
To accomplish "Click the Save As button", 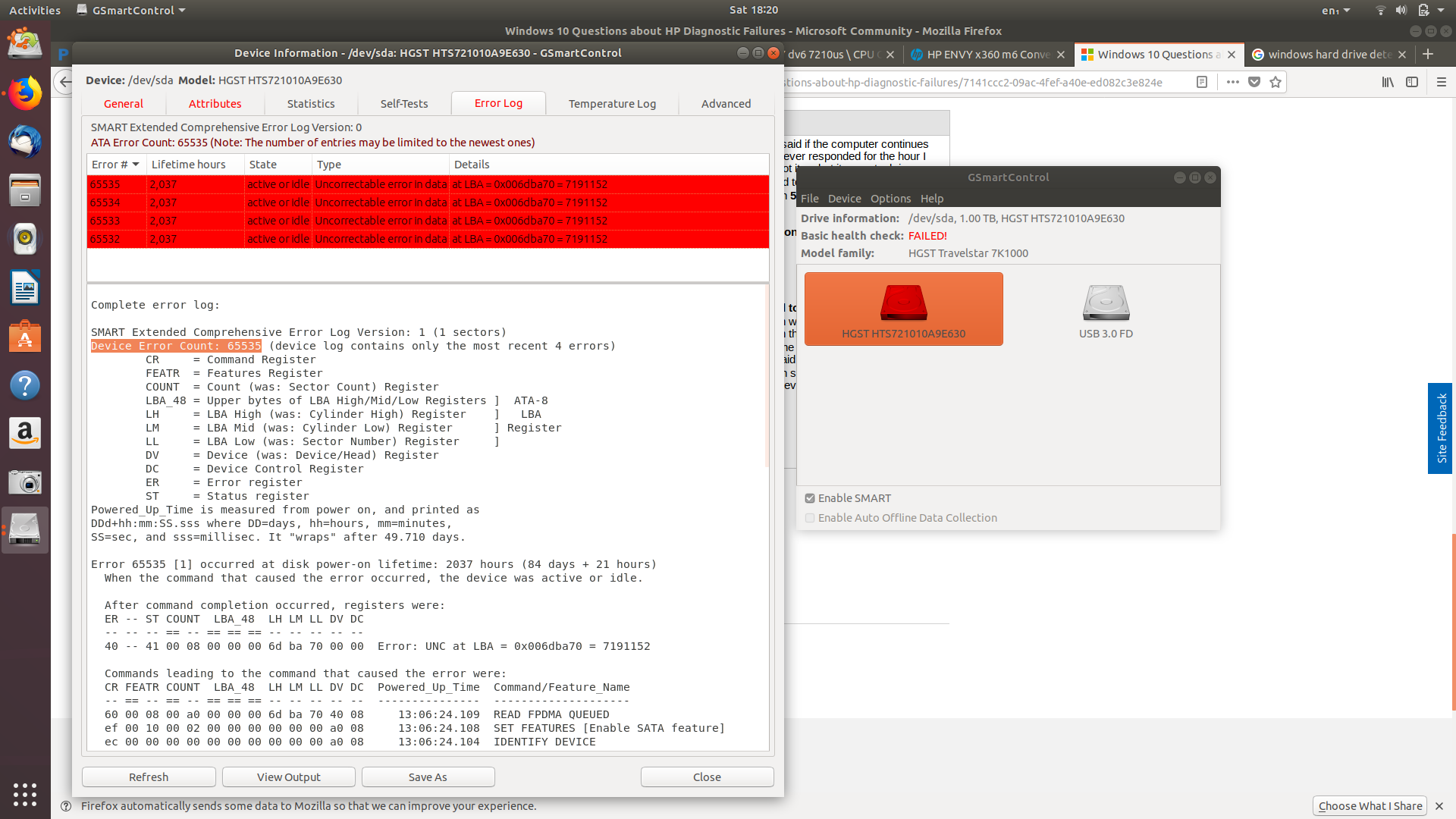I will click(428, 777).
